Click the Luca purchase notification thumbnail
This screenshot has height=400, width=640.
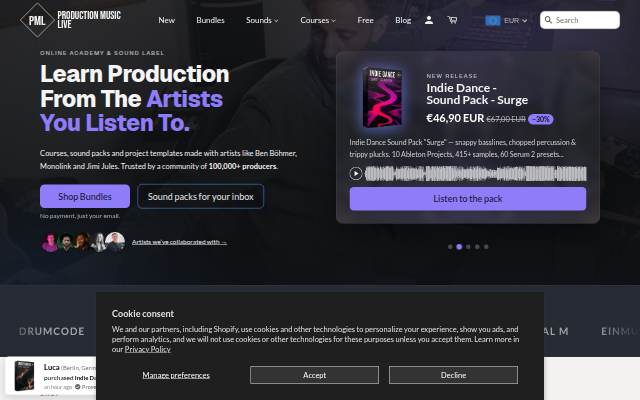[x=24, y=376]
